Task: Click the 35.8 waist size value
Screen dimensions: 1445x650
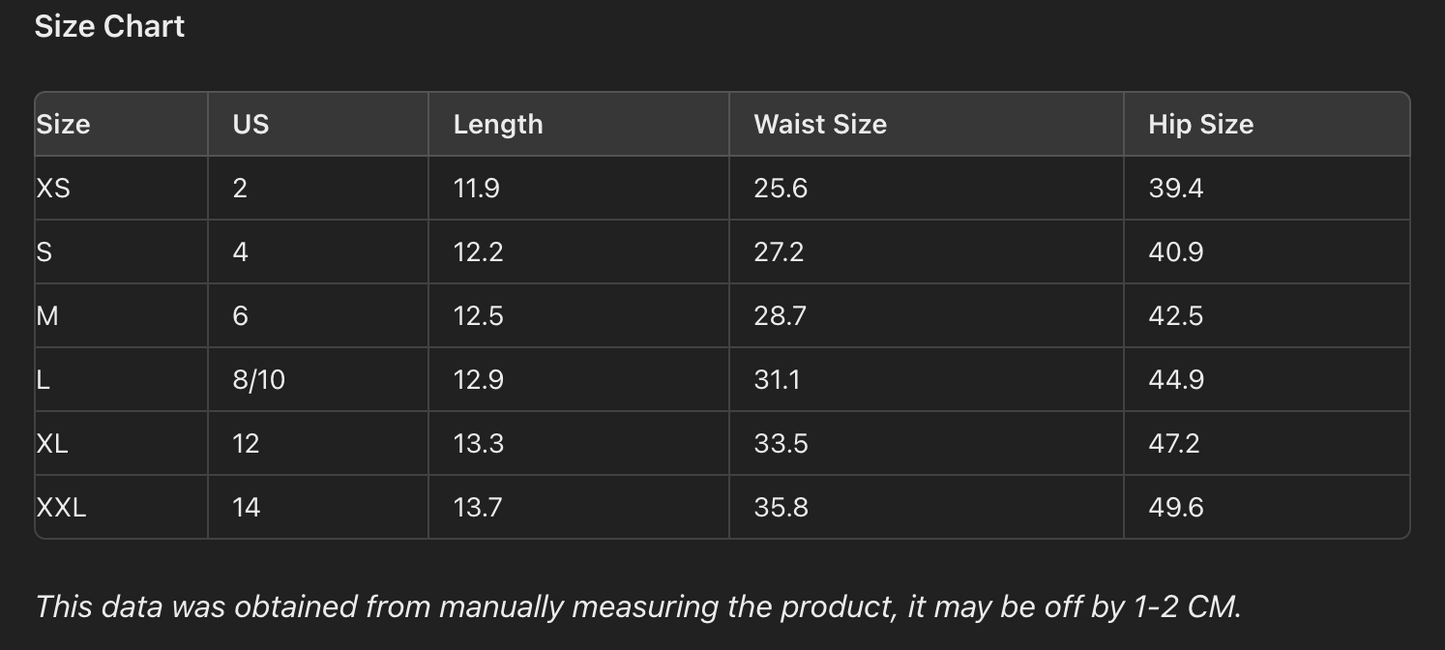Action: click(781, 507)
